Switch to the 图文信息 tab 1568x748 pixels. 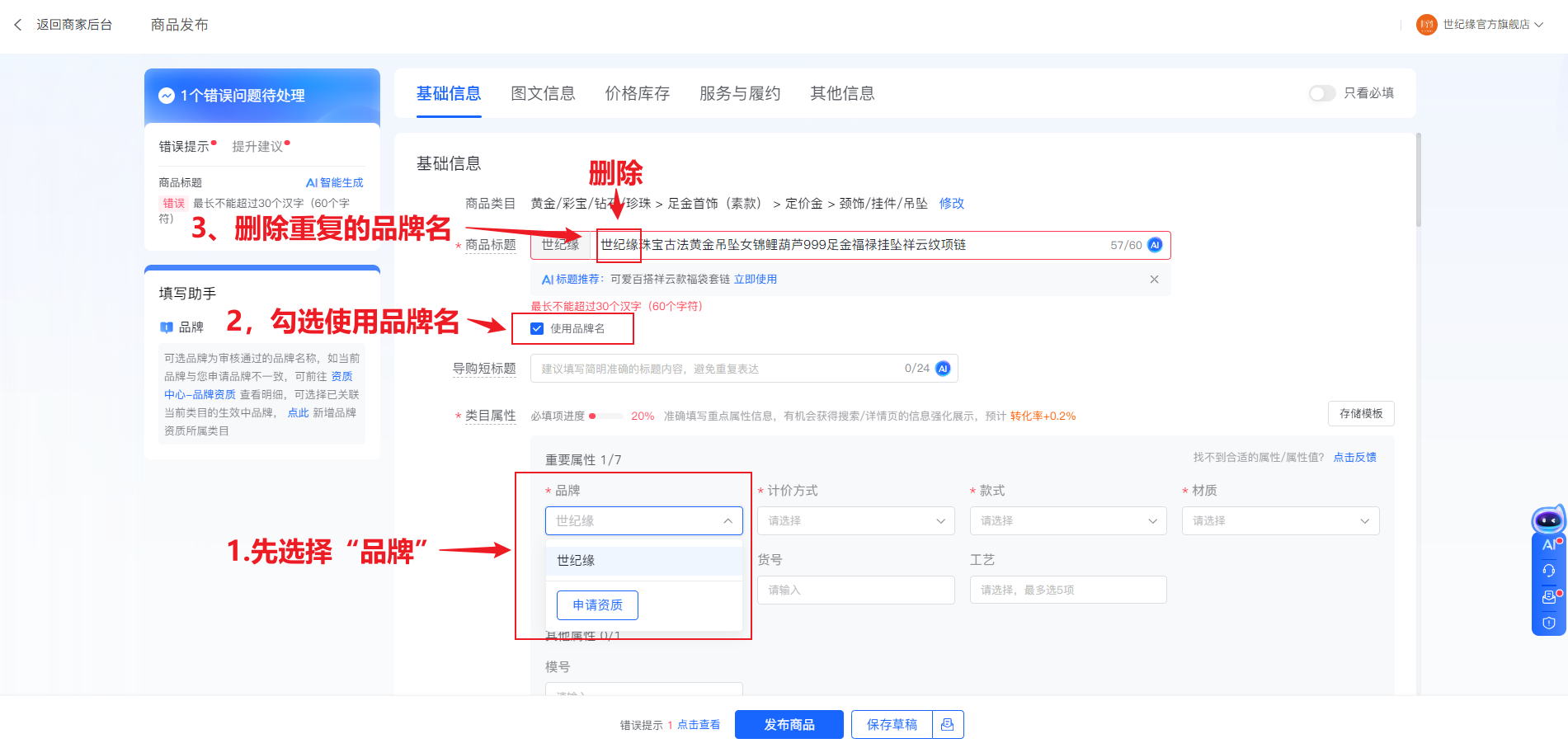point(543,93)
